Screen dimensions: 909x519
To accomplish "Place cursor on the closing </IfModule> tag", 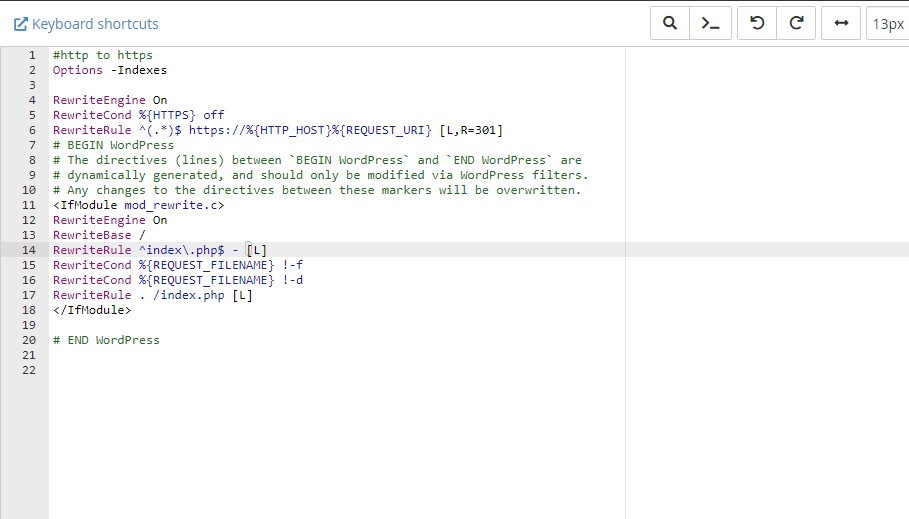I will click(92, 310).
